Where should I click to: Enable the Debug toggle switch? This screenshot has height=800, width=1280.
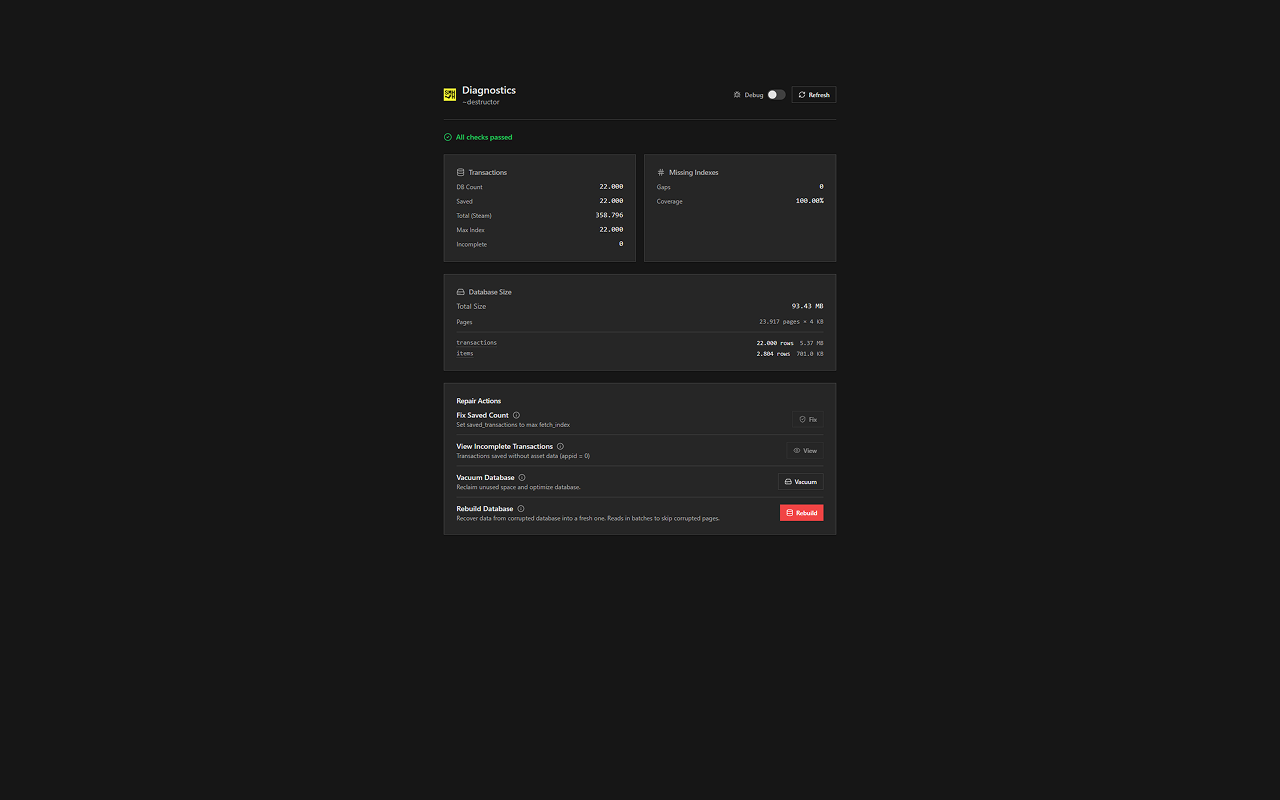775,94
